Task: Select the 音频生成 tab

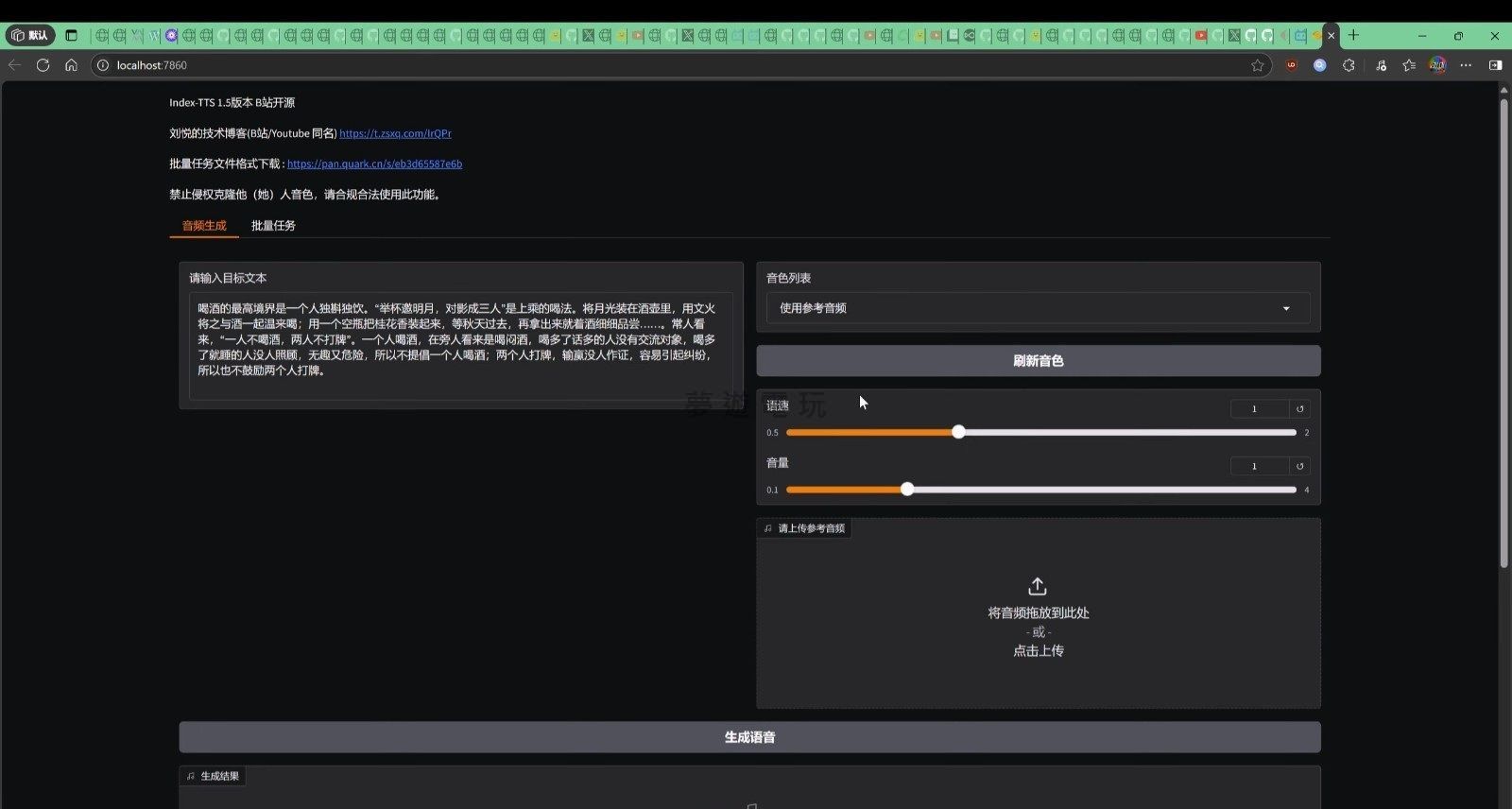Action: (x=204, y=226)
